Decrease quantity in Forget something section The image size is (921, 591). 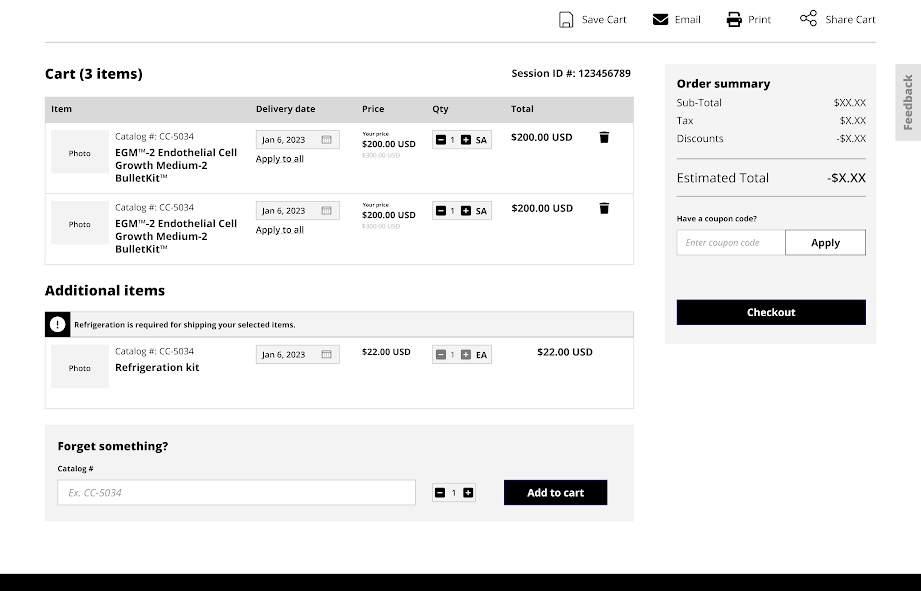coord(440,492)
